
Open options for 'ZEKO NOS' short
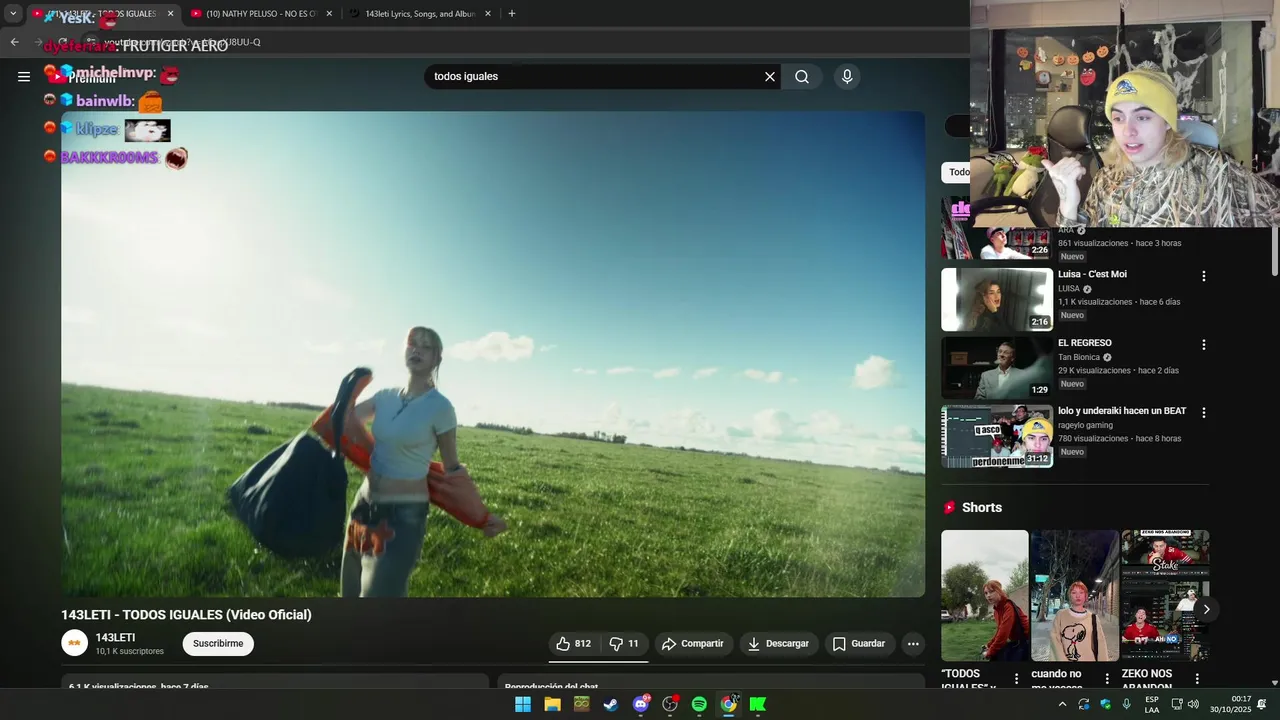pos(1197,679)
